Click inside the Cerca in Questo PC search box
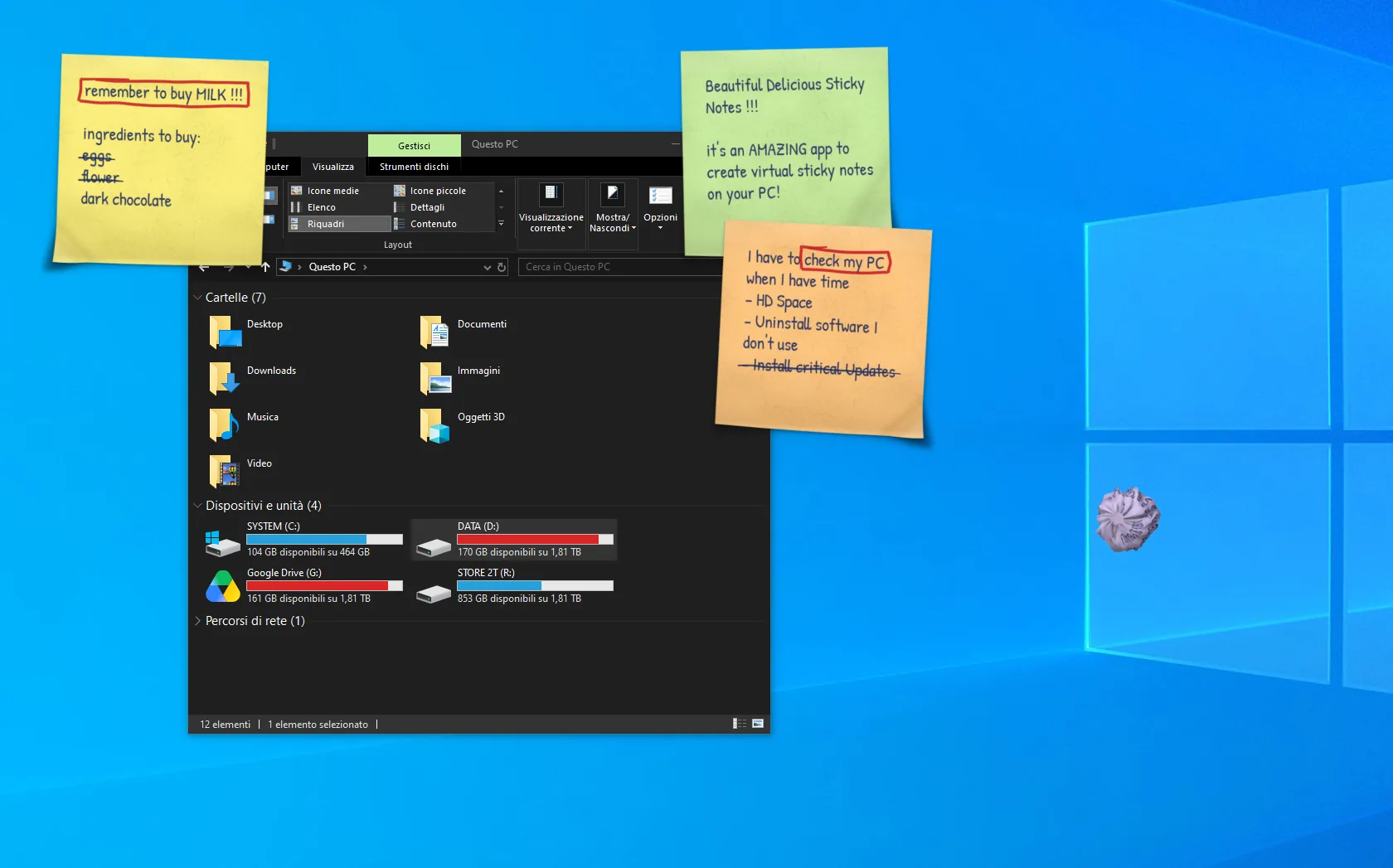 [x=620, y=267]
